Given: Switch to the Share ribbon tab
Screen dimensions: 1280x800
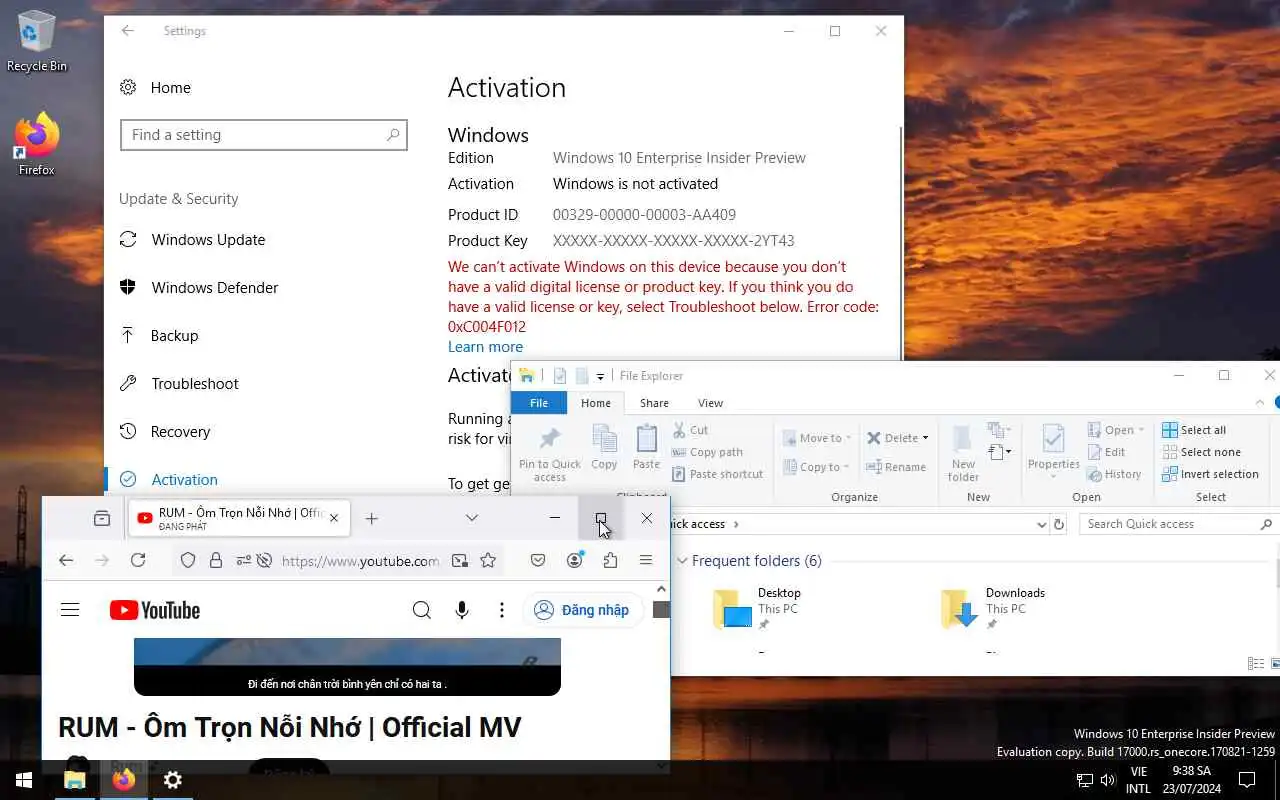Looking at the screenshot, I should point(654,403).
